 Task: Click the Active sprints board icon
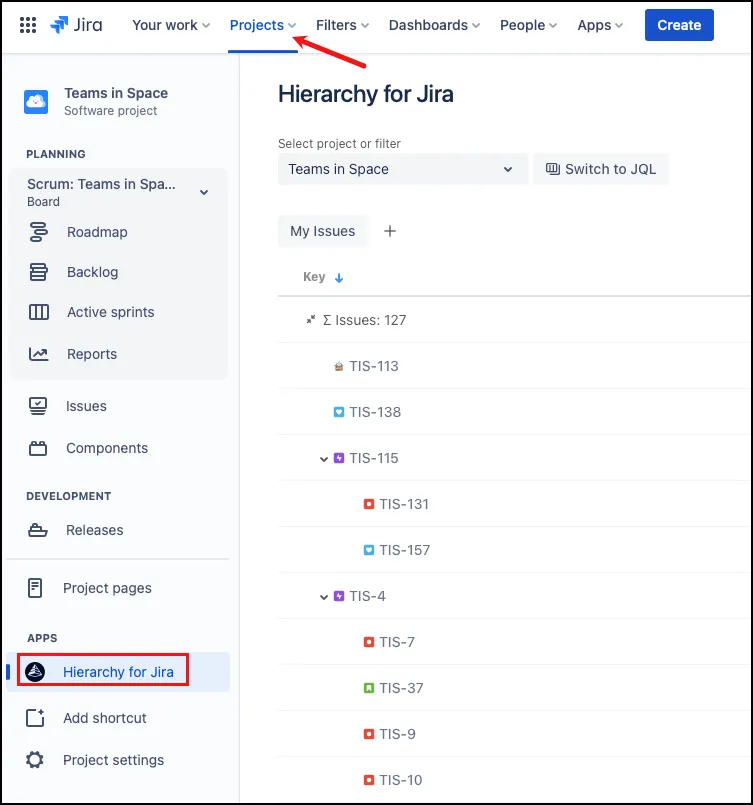click(x=38, y=312)
